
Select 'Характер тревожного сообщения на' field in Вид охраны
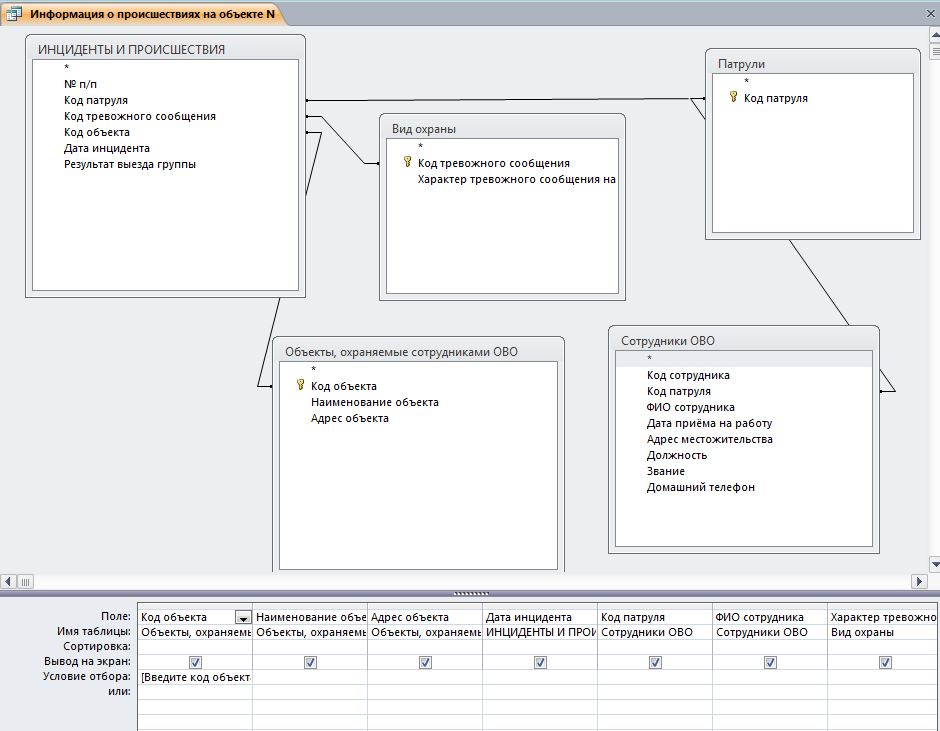coord(516,179)
